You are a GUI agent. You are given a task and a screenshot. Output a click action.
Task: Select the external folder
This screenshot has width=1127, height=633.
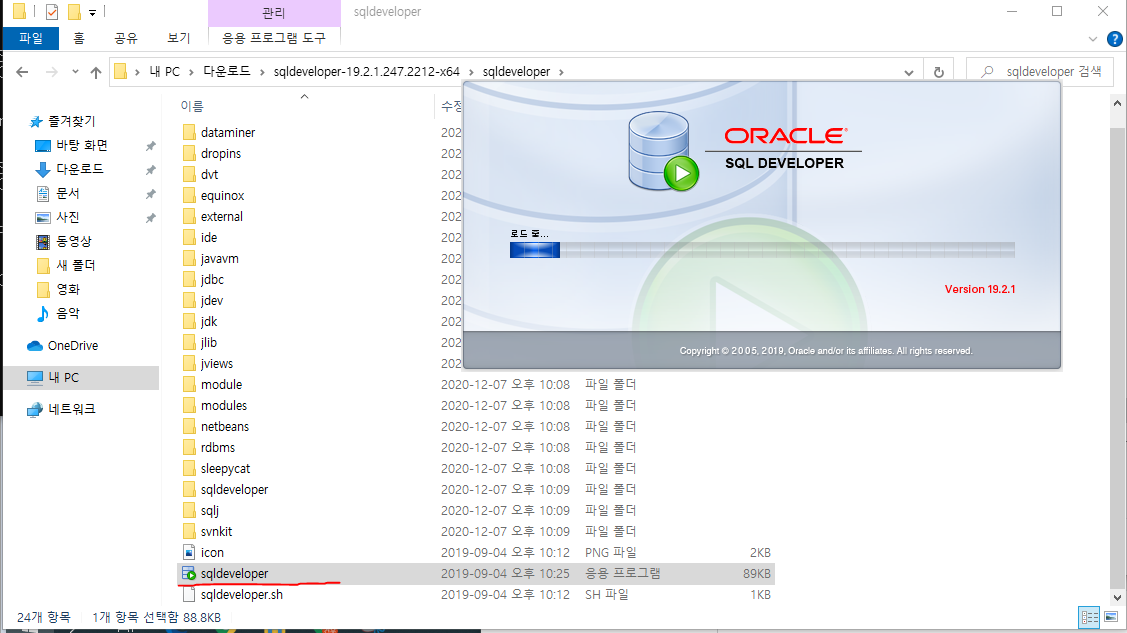[221, 216]
